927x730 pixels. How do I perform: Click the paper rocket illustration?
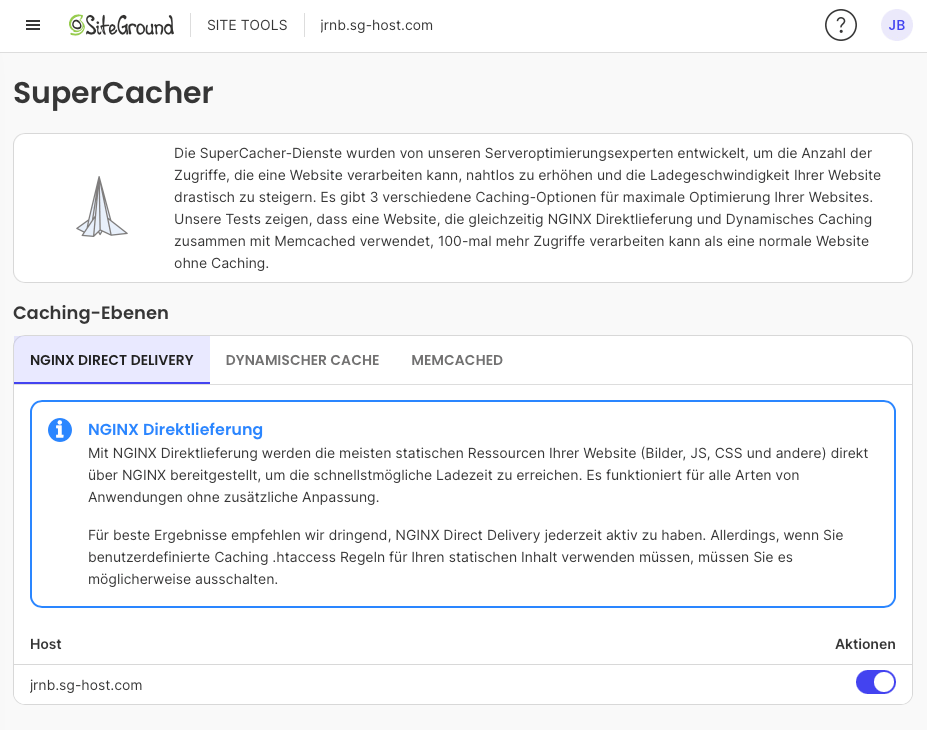(102, 208)
